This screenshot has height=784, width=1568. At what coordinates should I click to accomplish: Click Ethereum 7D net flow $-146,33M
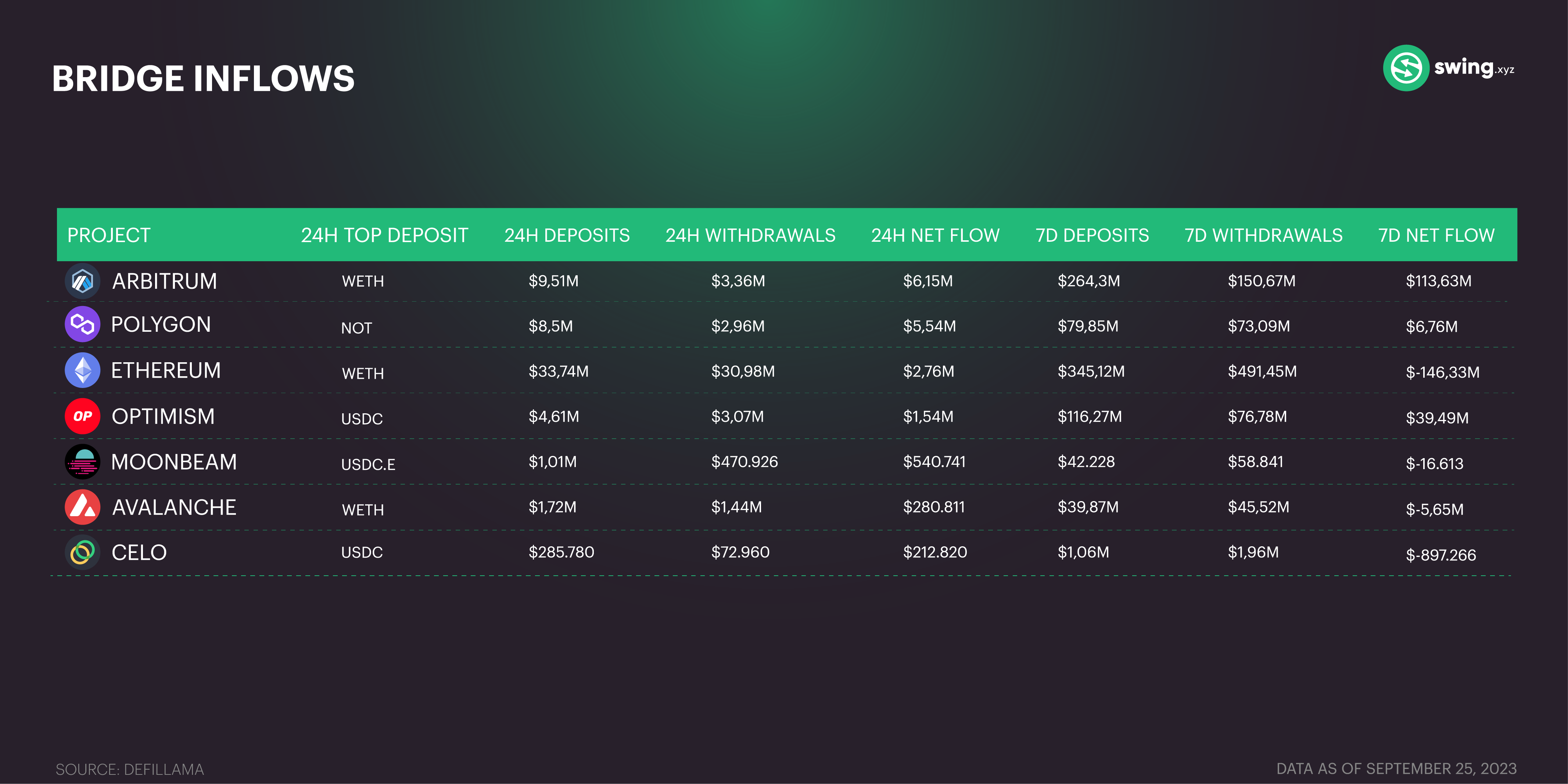pos(1443,373)
